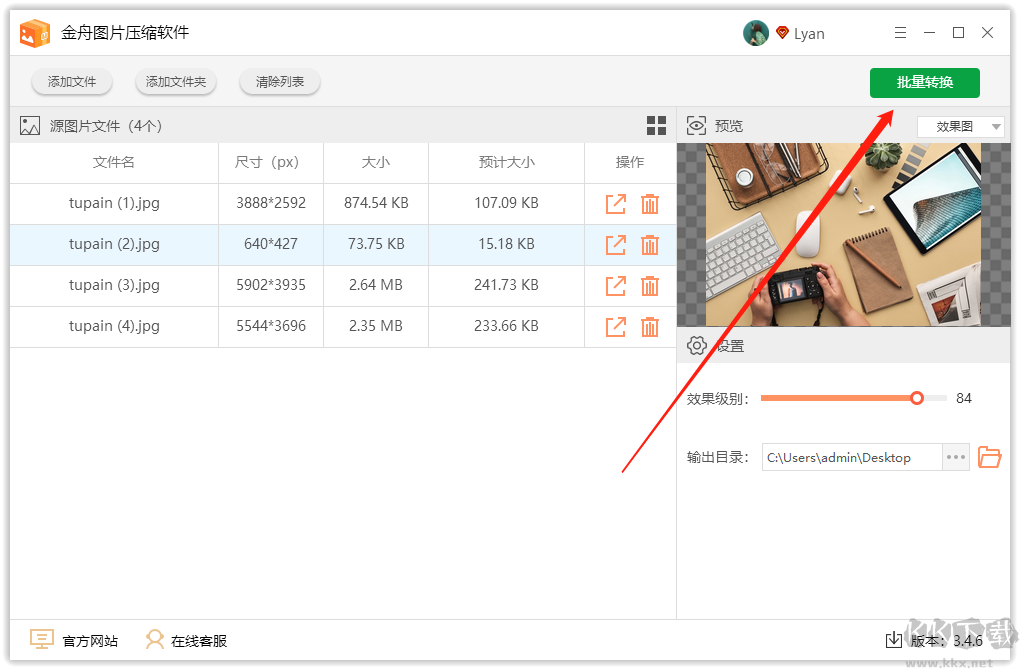Click the orange output folder icon

coord(989,457)
